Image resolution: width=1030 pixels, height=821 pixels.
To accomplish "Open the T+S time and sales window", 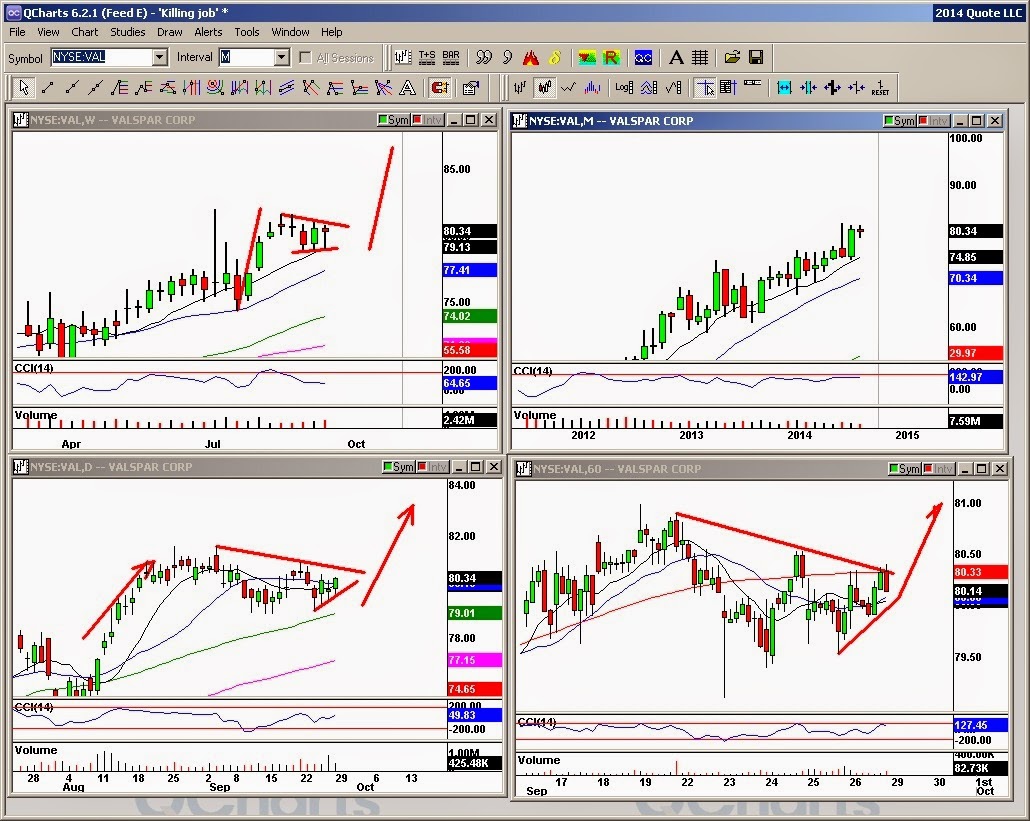I will point(427,58).
